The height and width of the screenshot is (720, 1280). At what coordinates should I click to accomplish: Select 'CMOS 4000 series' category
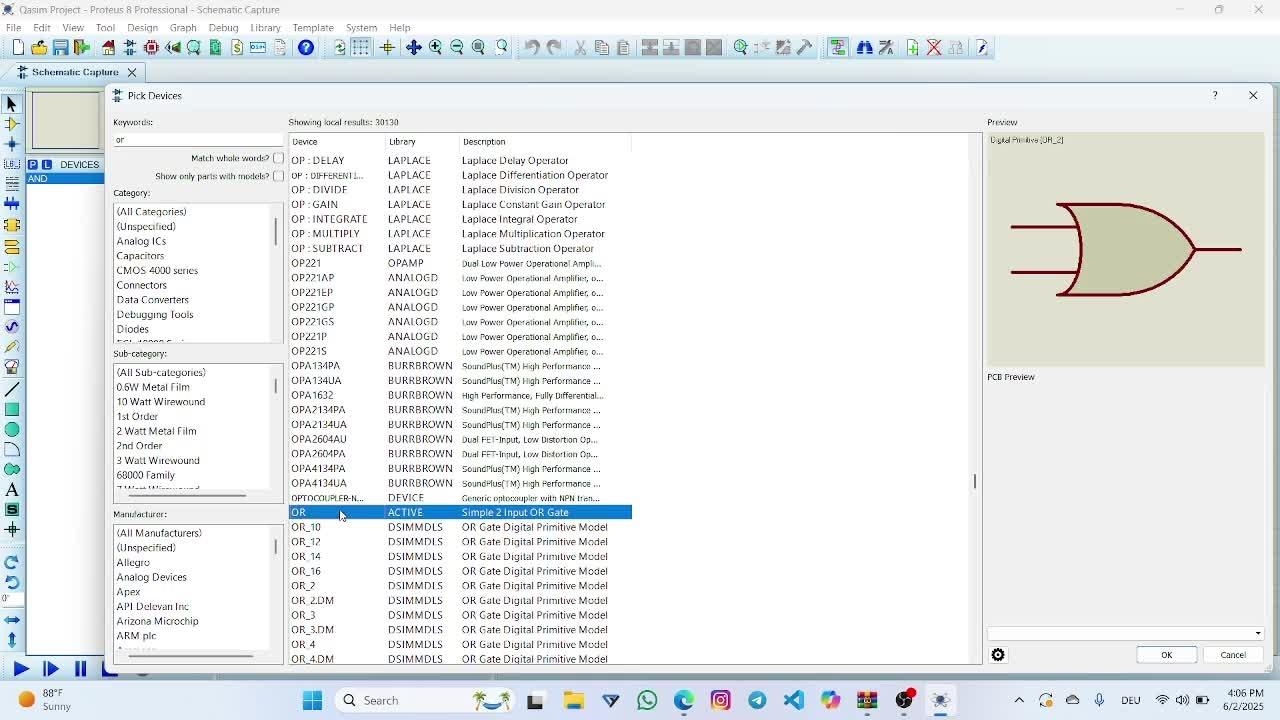[157, 270]
